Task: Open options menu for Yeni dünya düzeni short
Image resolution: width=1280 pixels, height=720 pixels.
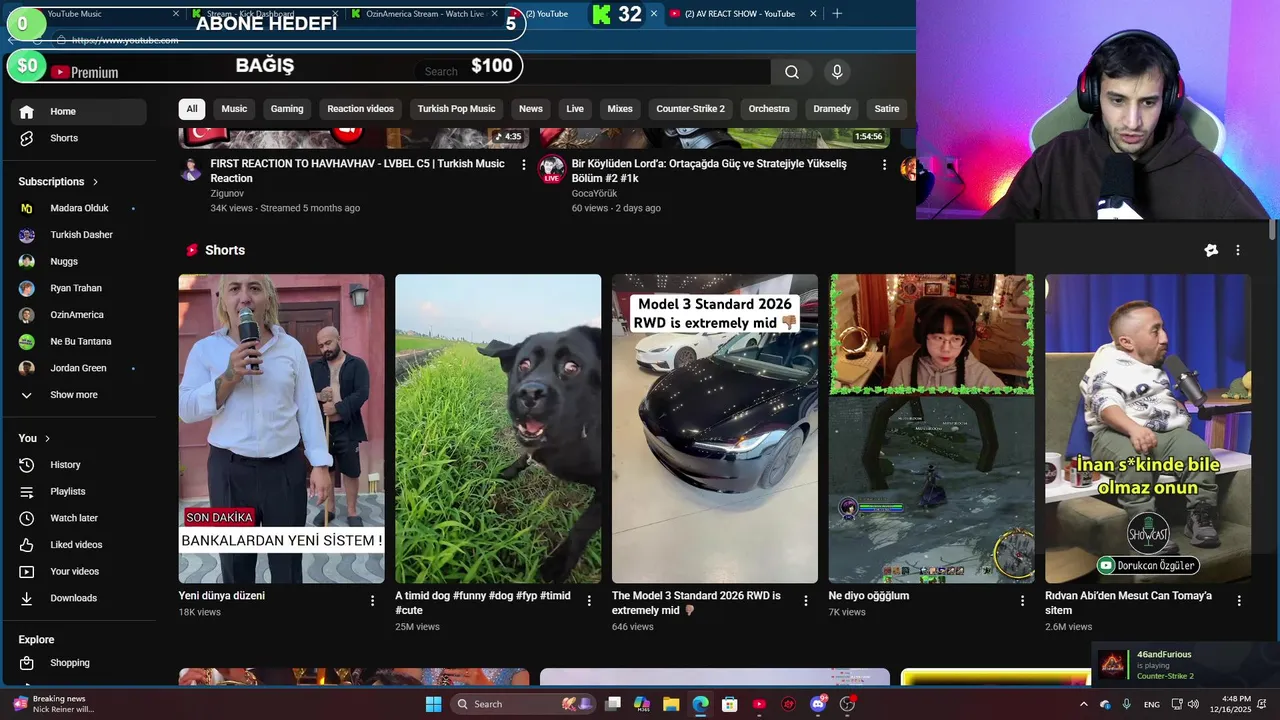Action: pyautogui.click(x=372, y=601)
